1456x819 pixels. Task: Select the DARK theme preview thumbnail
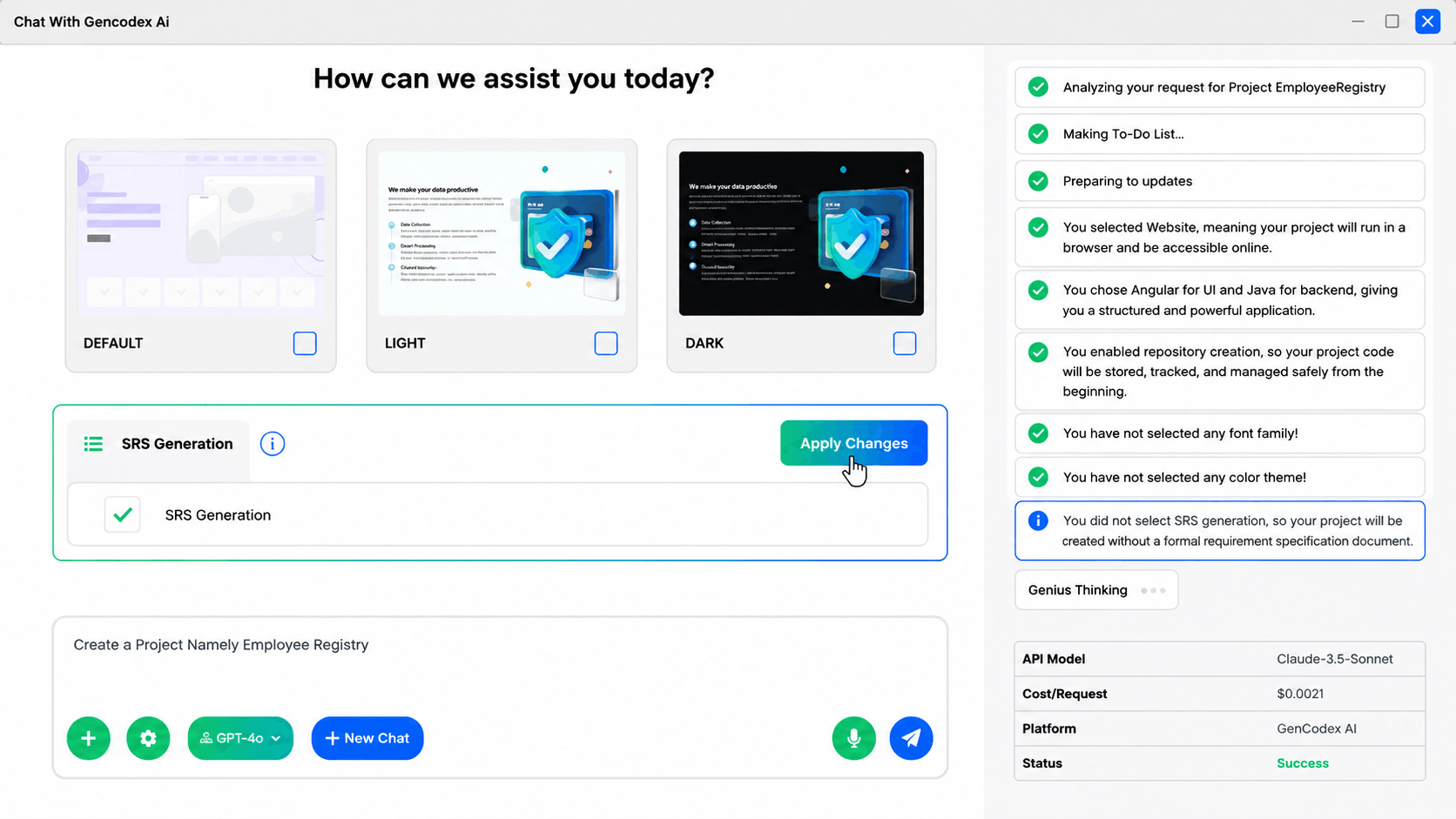pyautogui.click(x=801, y=233)
